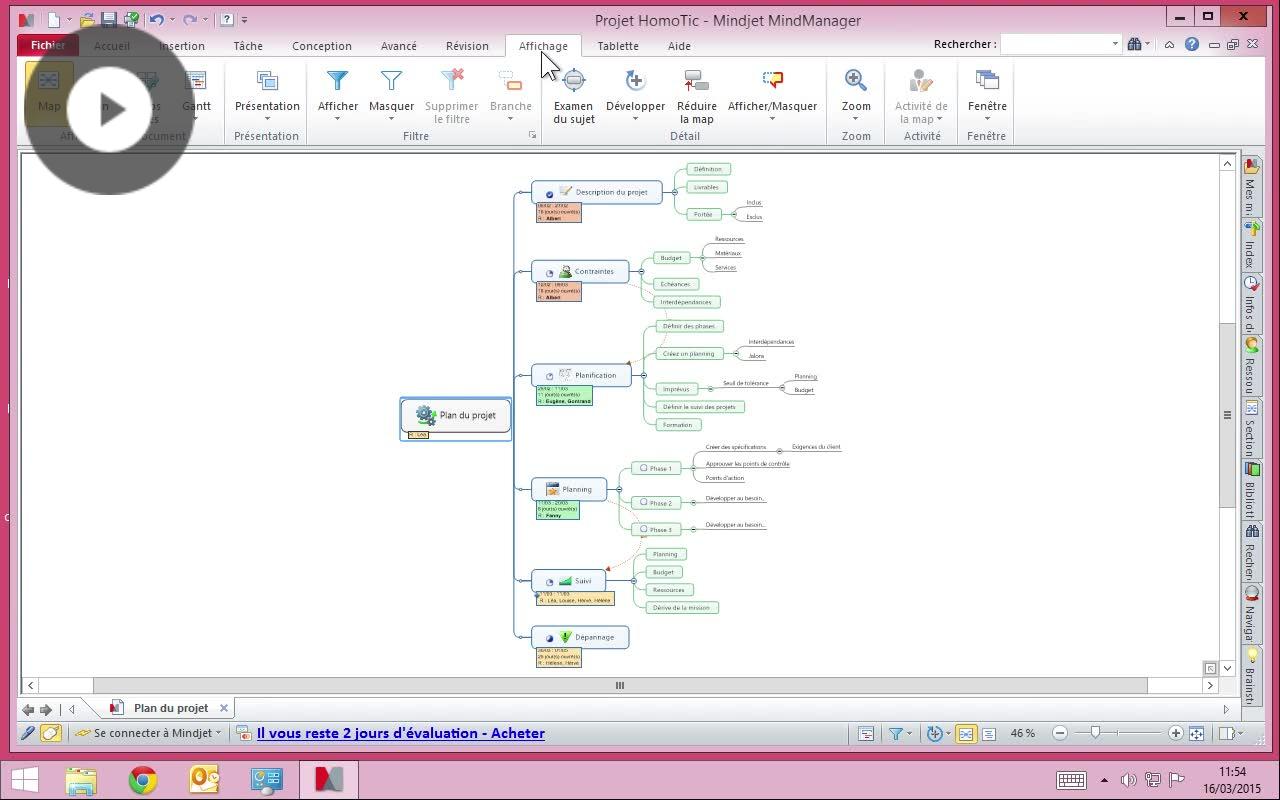1280x800 pixels.
Task: Select the Budget subtopic under Contraintes
Action: tap(670, 258)
